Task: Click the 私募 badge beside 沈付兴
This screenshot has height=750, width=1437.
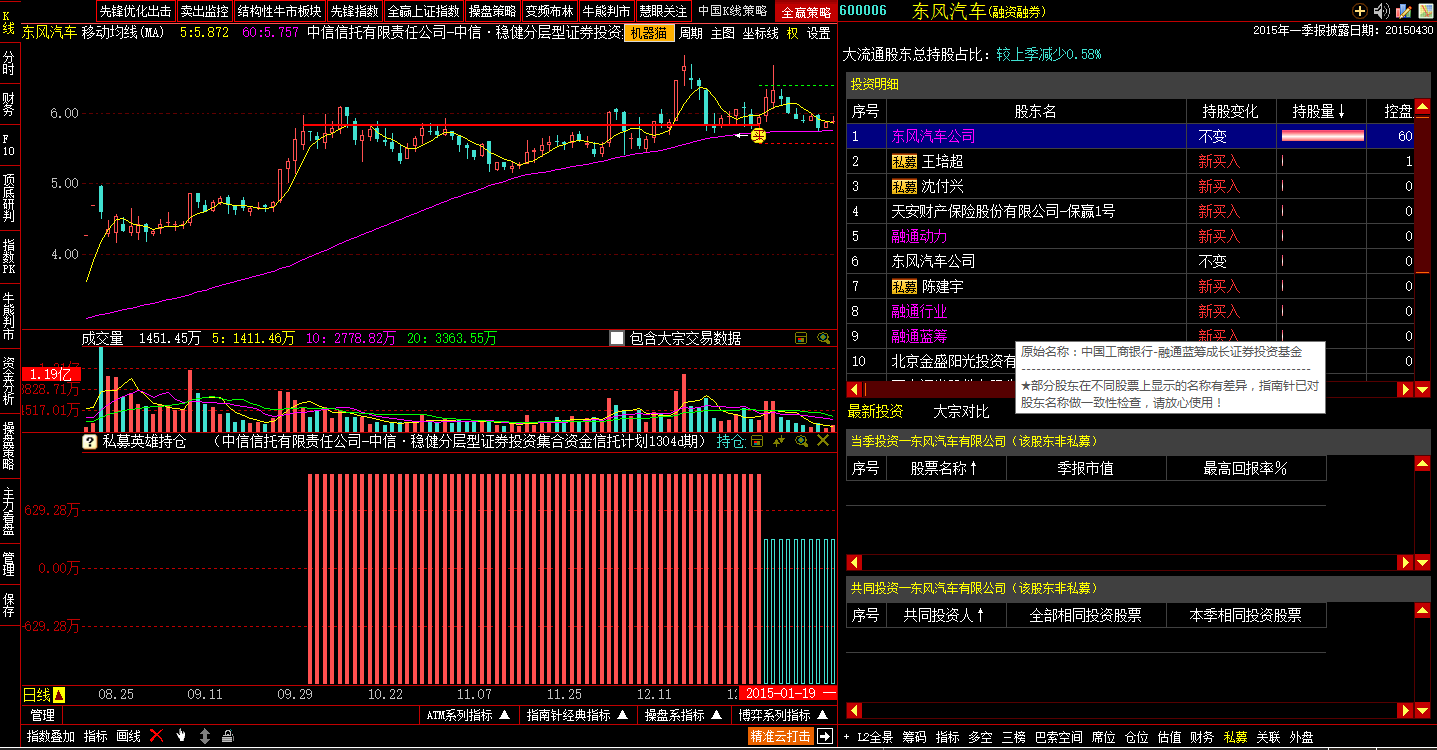Action: (904, 186)
